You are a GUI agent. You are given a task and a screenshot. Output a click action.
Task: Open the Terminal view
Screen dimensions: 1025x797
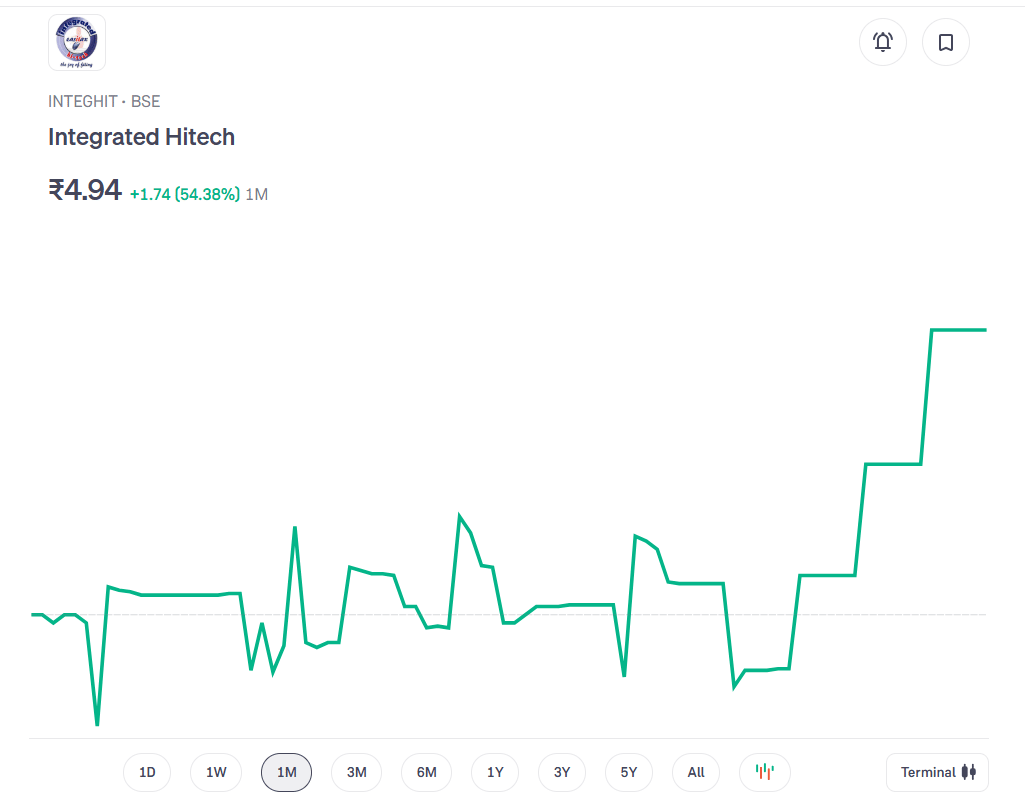(937, 772)
